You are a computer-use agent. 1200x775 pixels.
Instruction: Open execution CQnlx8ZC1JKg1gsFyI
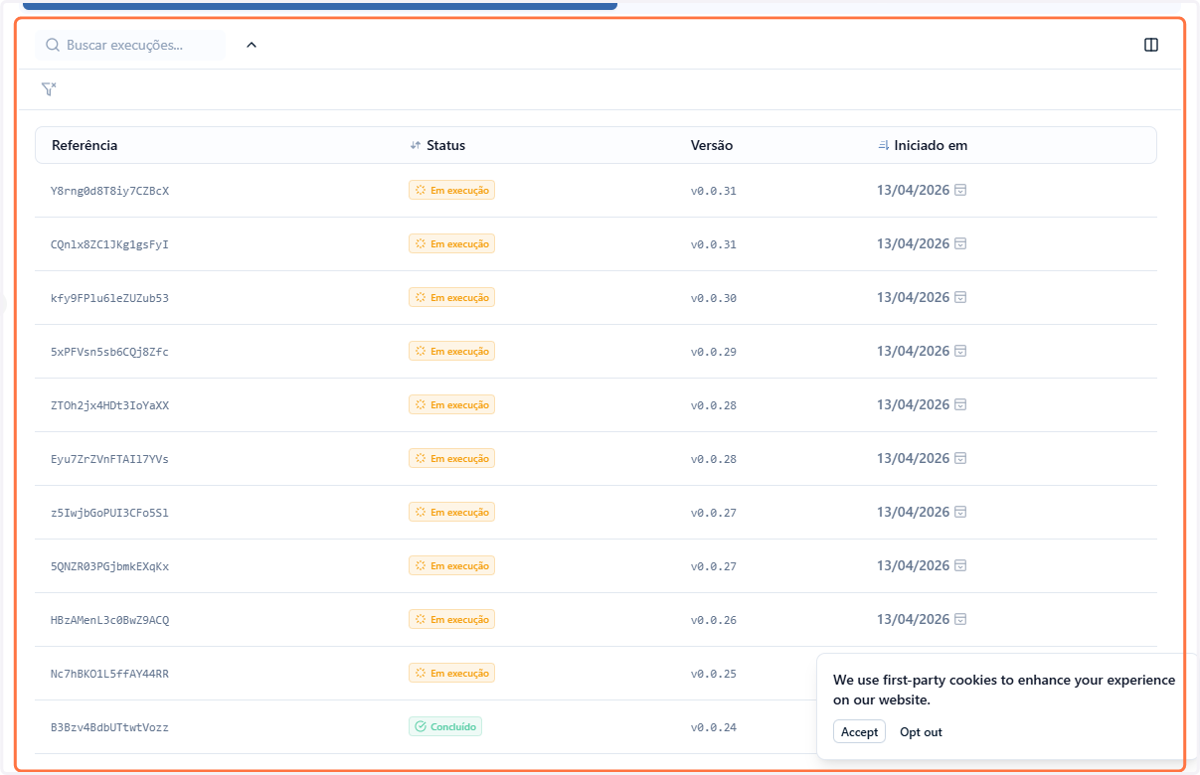click(110, 244)
